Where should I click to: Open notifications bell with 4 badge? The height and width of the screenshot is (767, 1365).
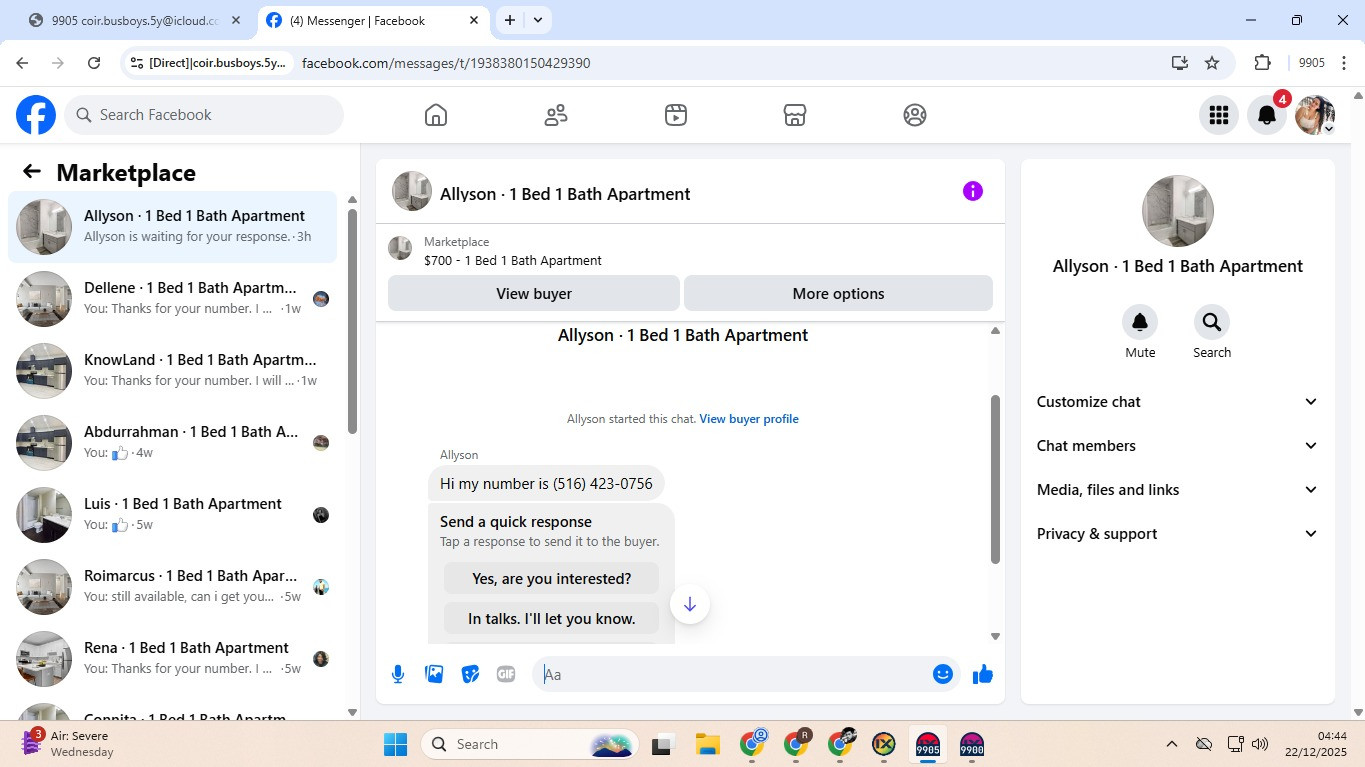point(1267,115)
